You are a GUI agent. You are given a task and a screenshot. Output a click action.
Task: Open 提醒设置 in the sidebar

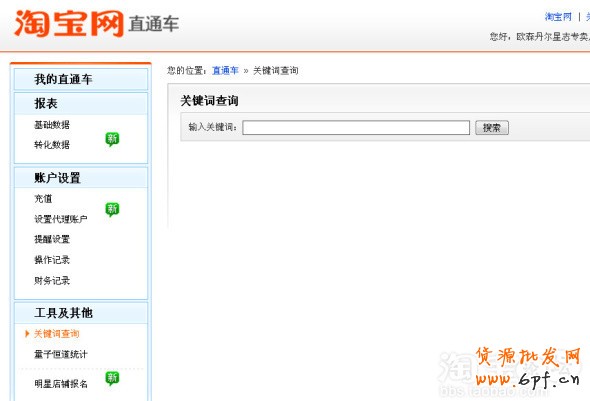pyautogui.click(x=52, y=239)
